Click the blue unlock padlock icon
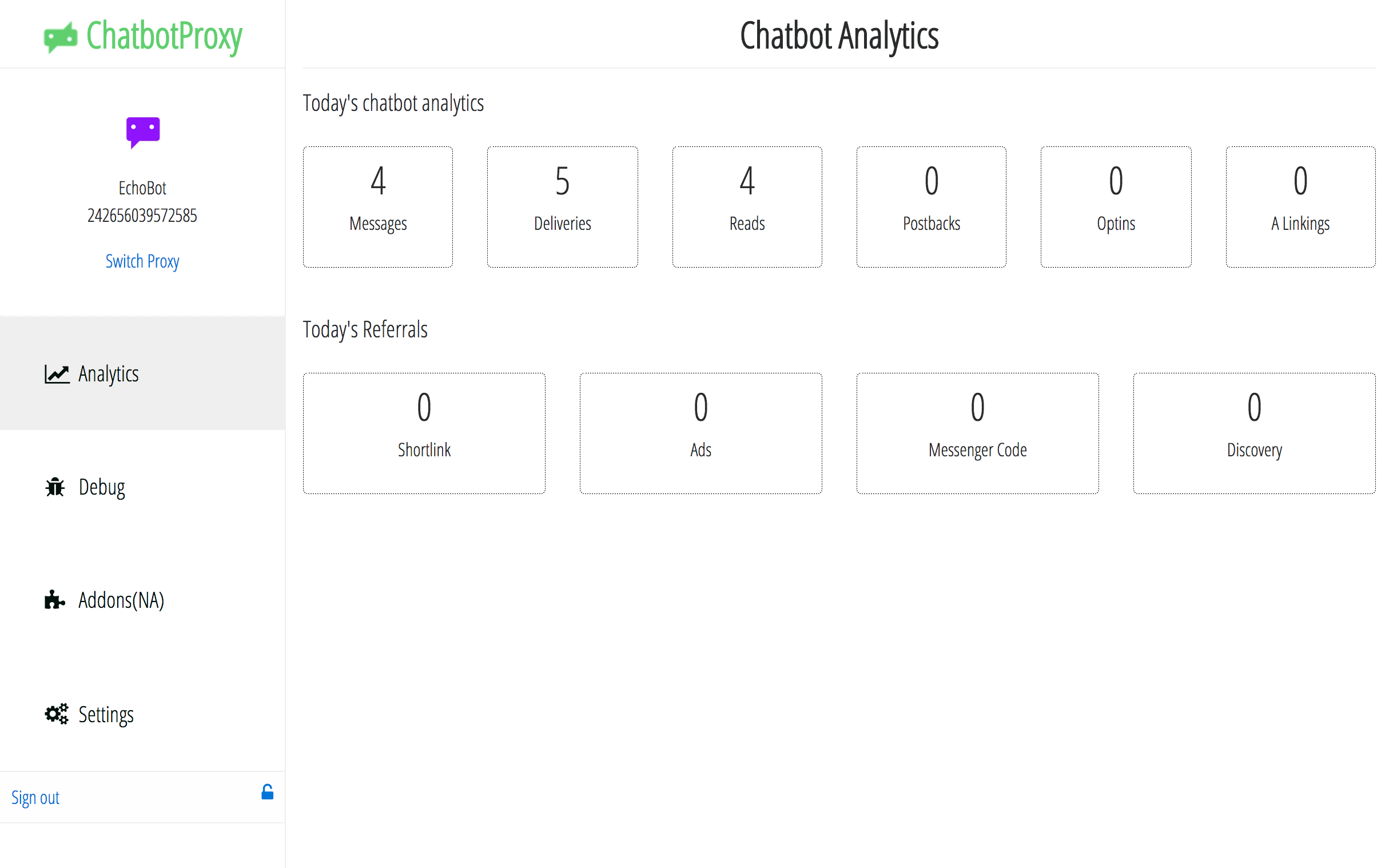 click(x=267, y=792)
